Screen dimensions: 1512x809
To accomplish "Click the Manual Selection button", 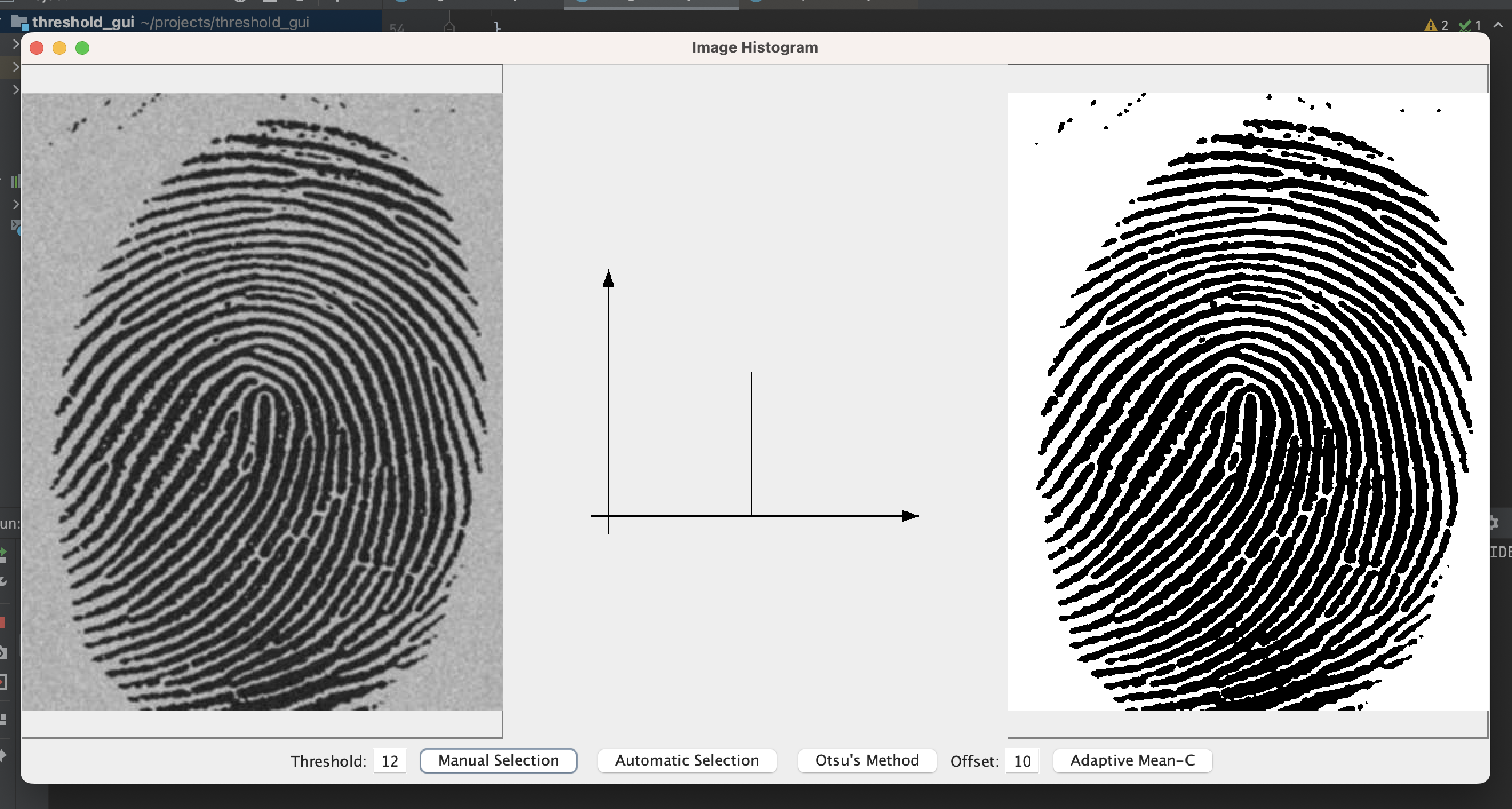I will [x=496, y=759].
